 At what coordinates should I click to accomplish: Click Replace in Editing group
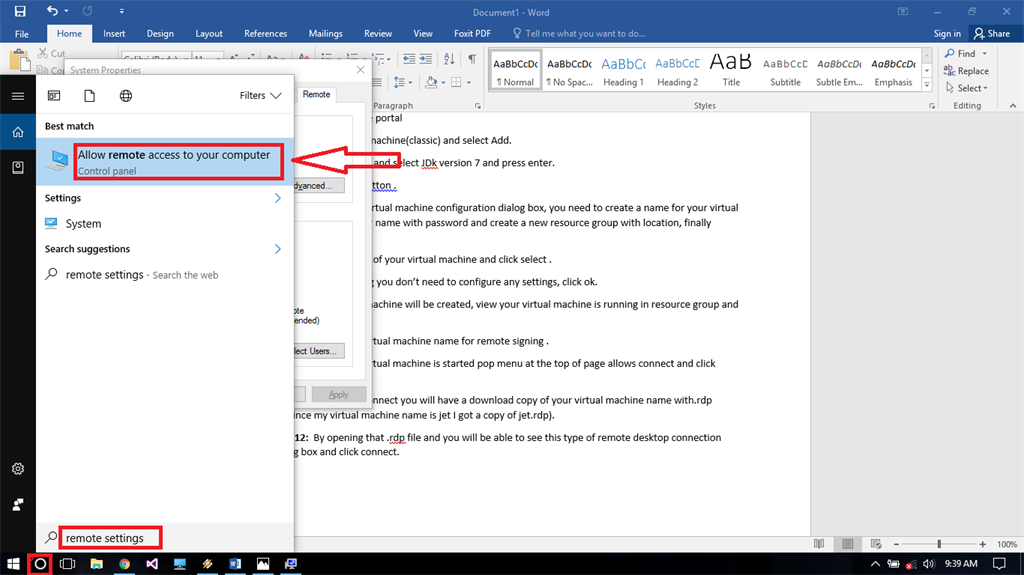pyautogui.click(x=967, y=71)
